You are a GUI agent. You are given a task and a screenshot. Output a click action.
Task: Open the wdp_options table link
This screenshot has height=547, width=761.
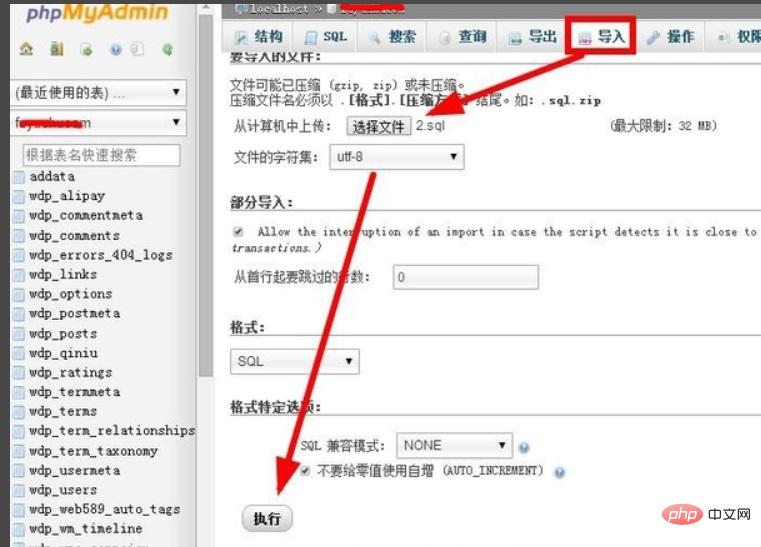coord(70,294)
